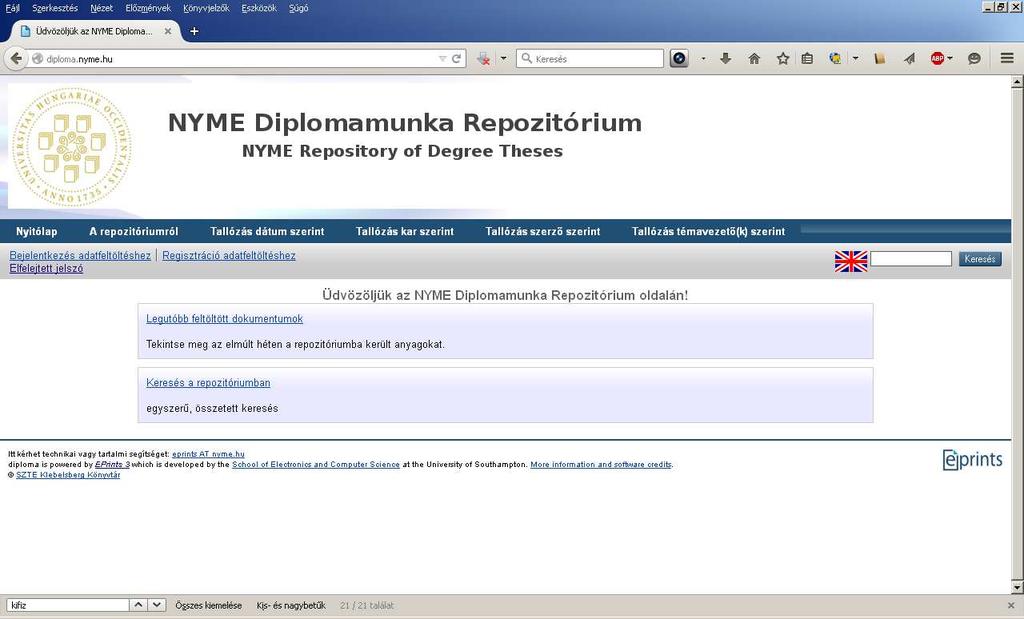Close the Üdvözöljük az NYME Diploma tab

[168, 31]
